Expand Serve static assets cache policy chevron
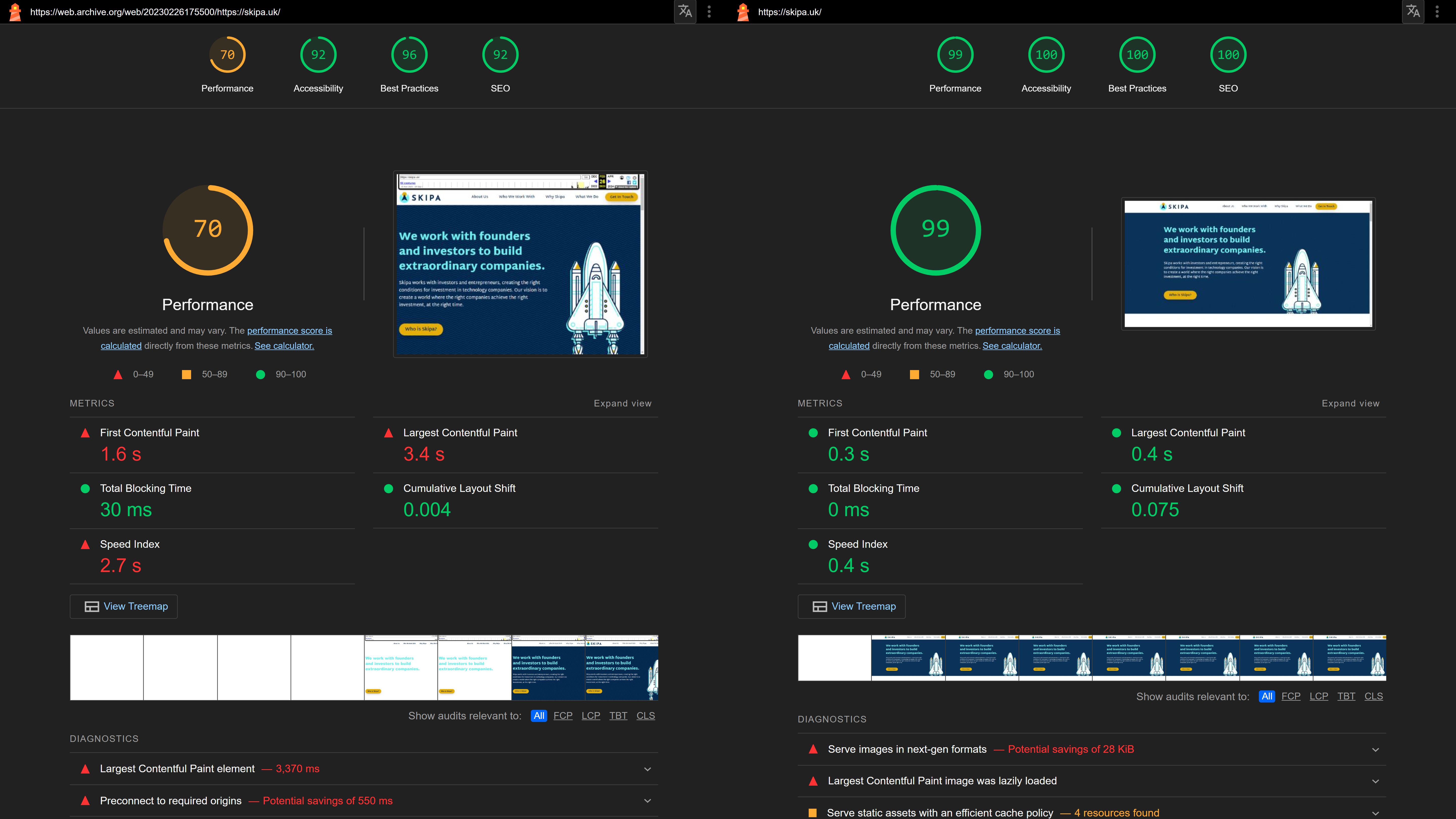Viewport: 1456px width, 819px height. [x=1376, y=813]
